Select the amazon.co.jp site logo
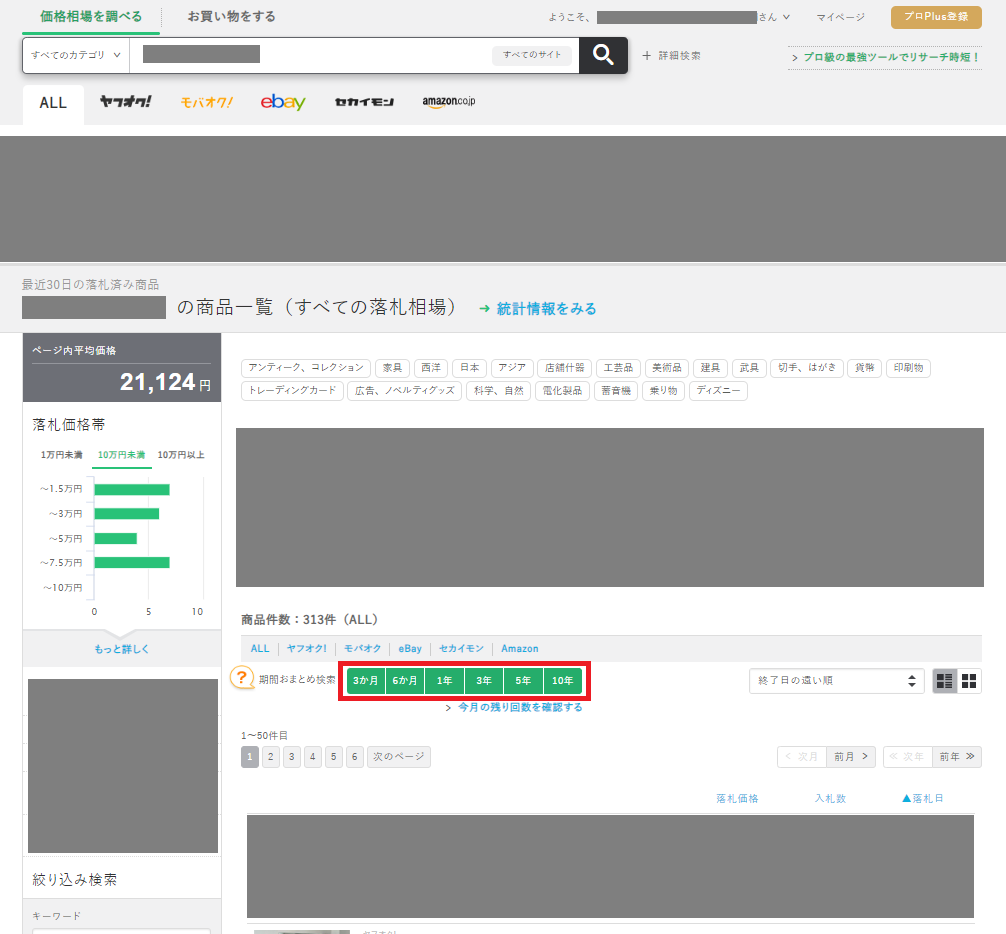The height and width of the screenshot is (934, 1006). coord(447,102)
